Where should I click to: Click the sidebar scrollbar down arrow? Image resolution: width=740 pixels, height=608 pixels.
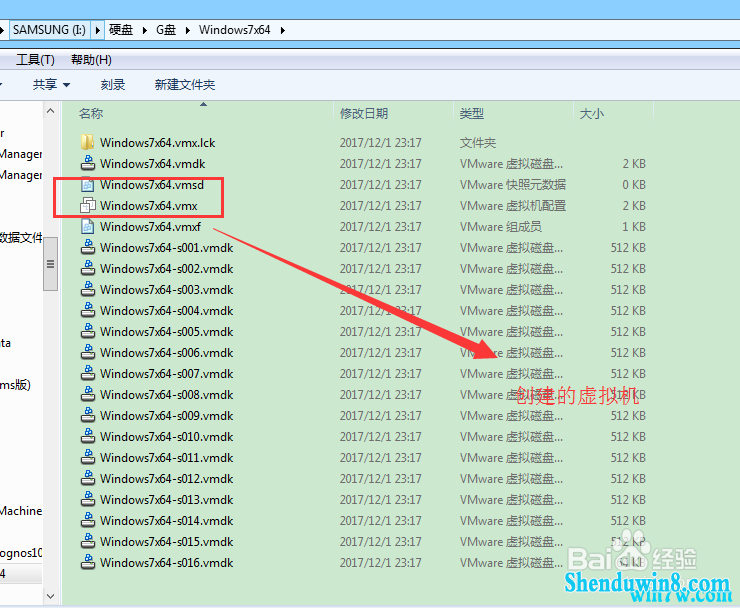point(50,596)
